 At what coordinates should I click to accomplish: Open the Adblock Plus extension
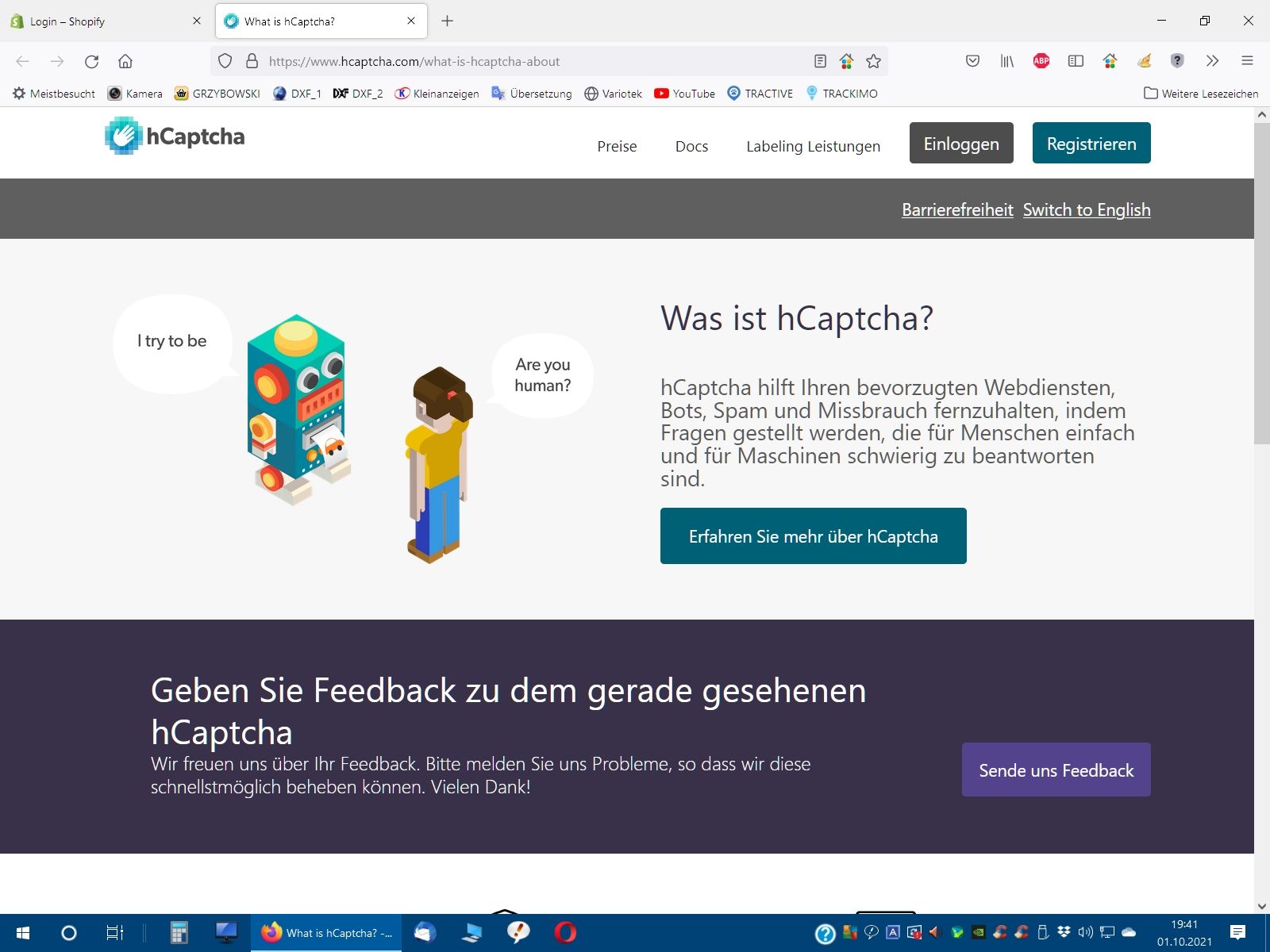[1041, 61]
